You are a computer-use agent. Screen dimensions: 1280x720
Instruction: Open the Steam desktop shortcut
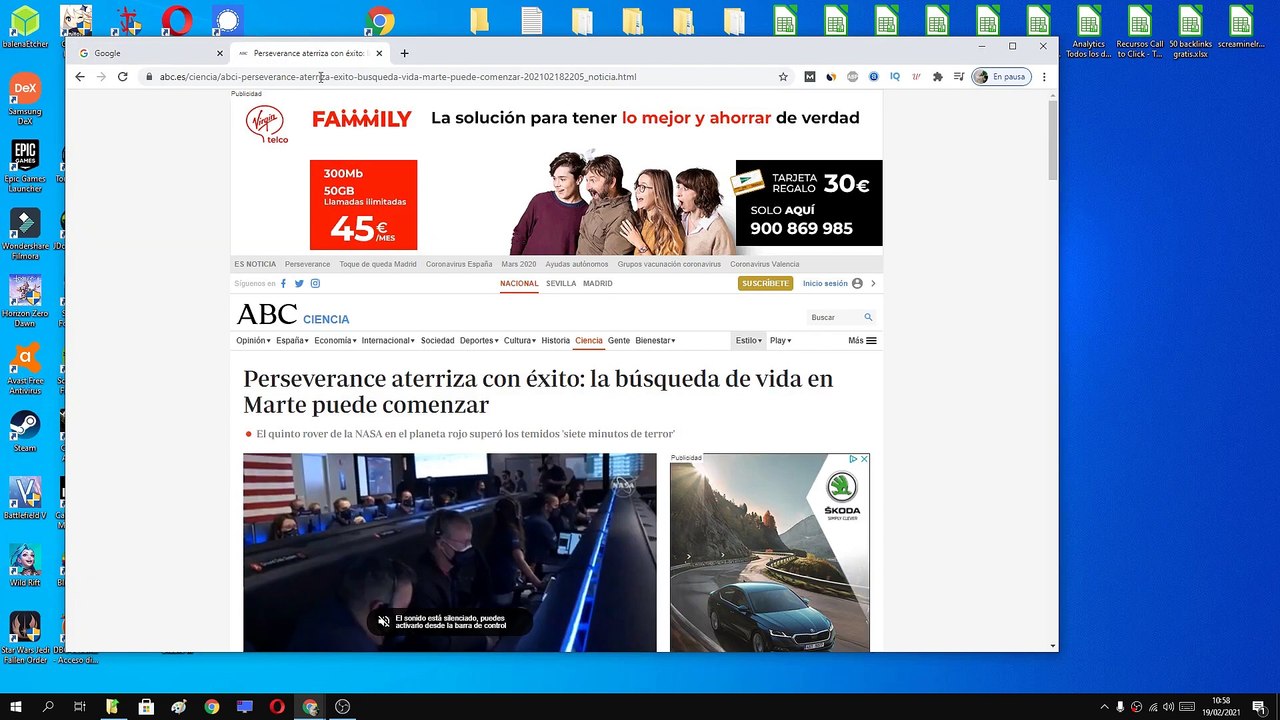coord(25,431)
